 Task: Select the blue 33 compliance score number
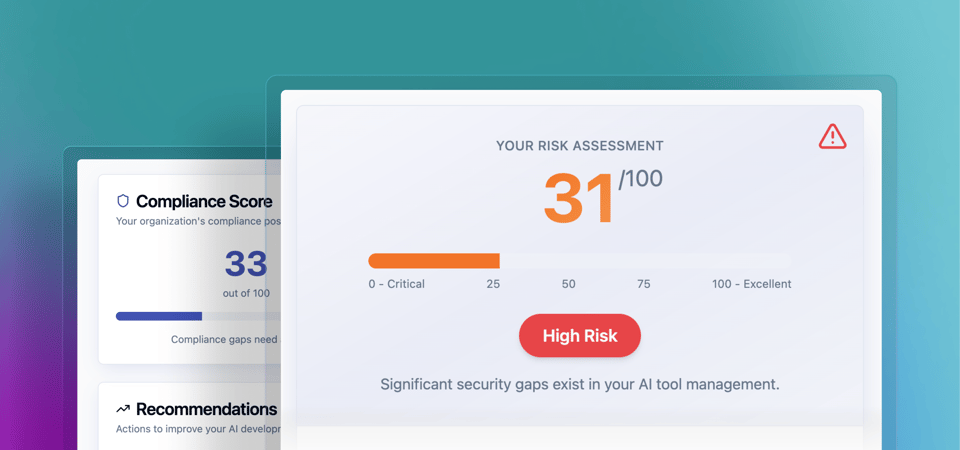(245, 264)
